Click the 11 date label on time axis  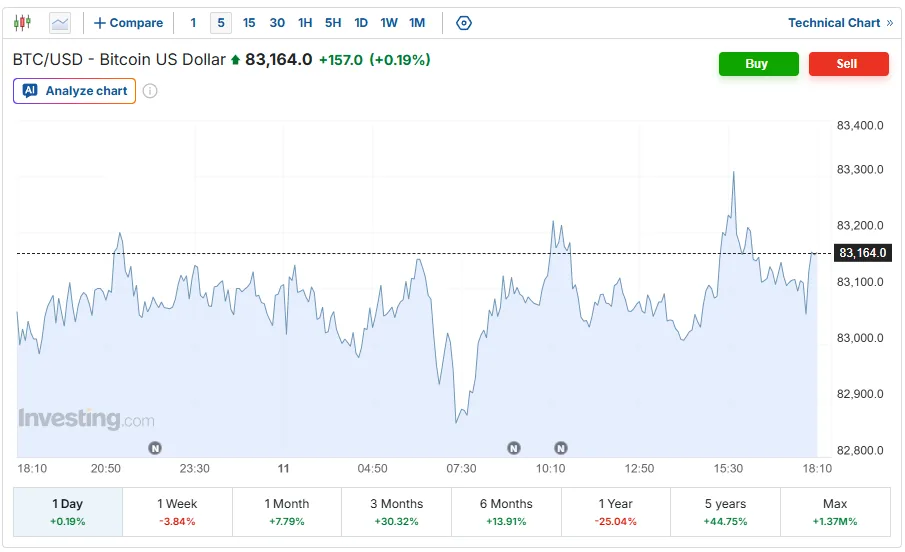[283, 468]
